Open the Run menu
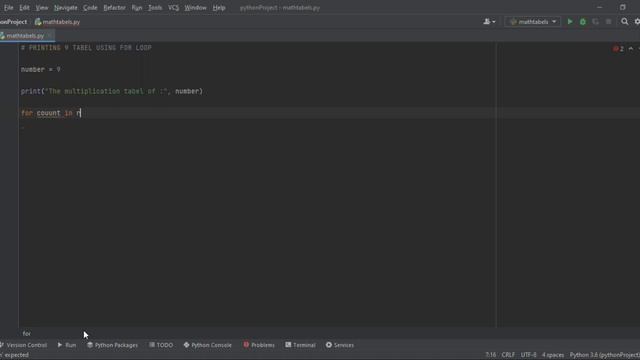Screen dimensions: 640x360 137,8
